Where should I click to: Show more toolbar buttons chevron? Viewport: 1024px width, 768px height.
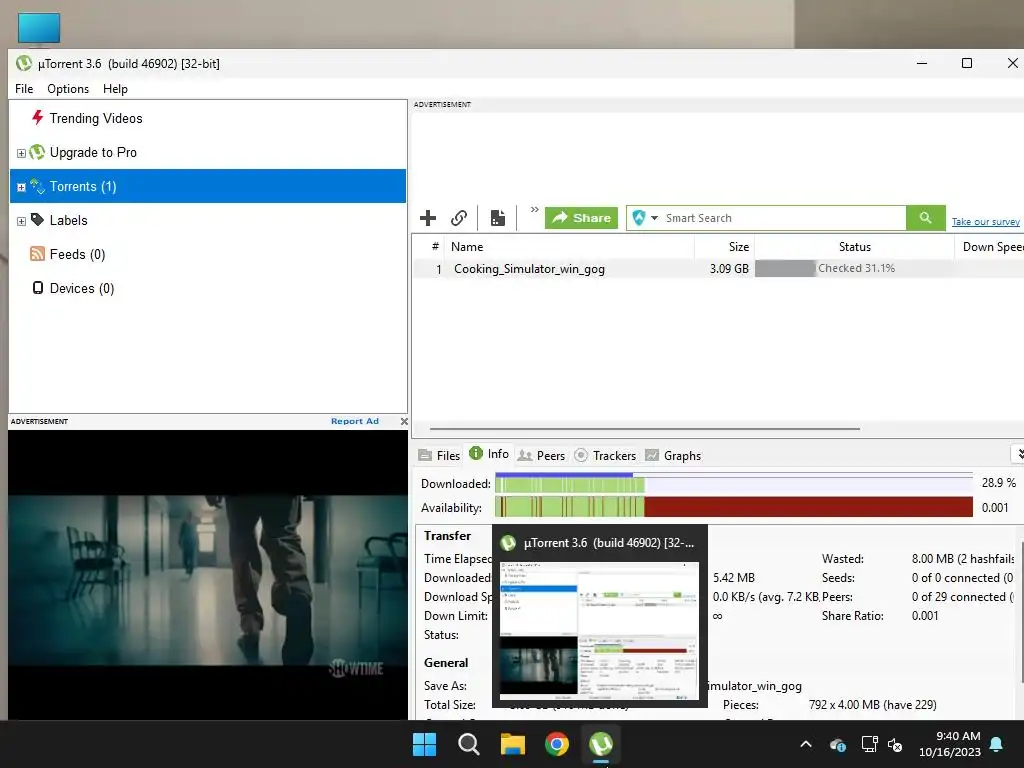534,210
